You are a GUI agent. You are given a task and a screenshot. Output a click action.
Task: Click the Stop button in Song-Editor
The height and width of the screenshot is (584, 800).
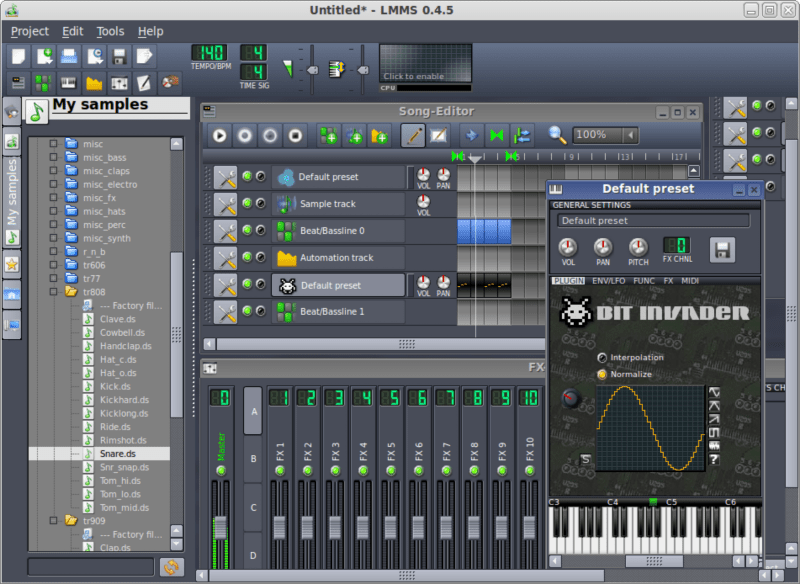click(295, 136)
